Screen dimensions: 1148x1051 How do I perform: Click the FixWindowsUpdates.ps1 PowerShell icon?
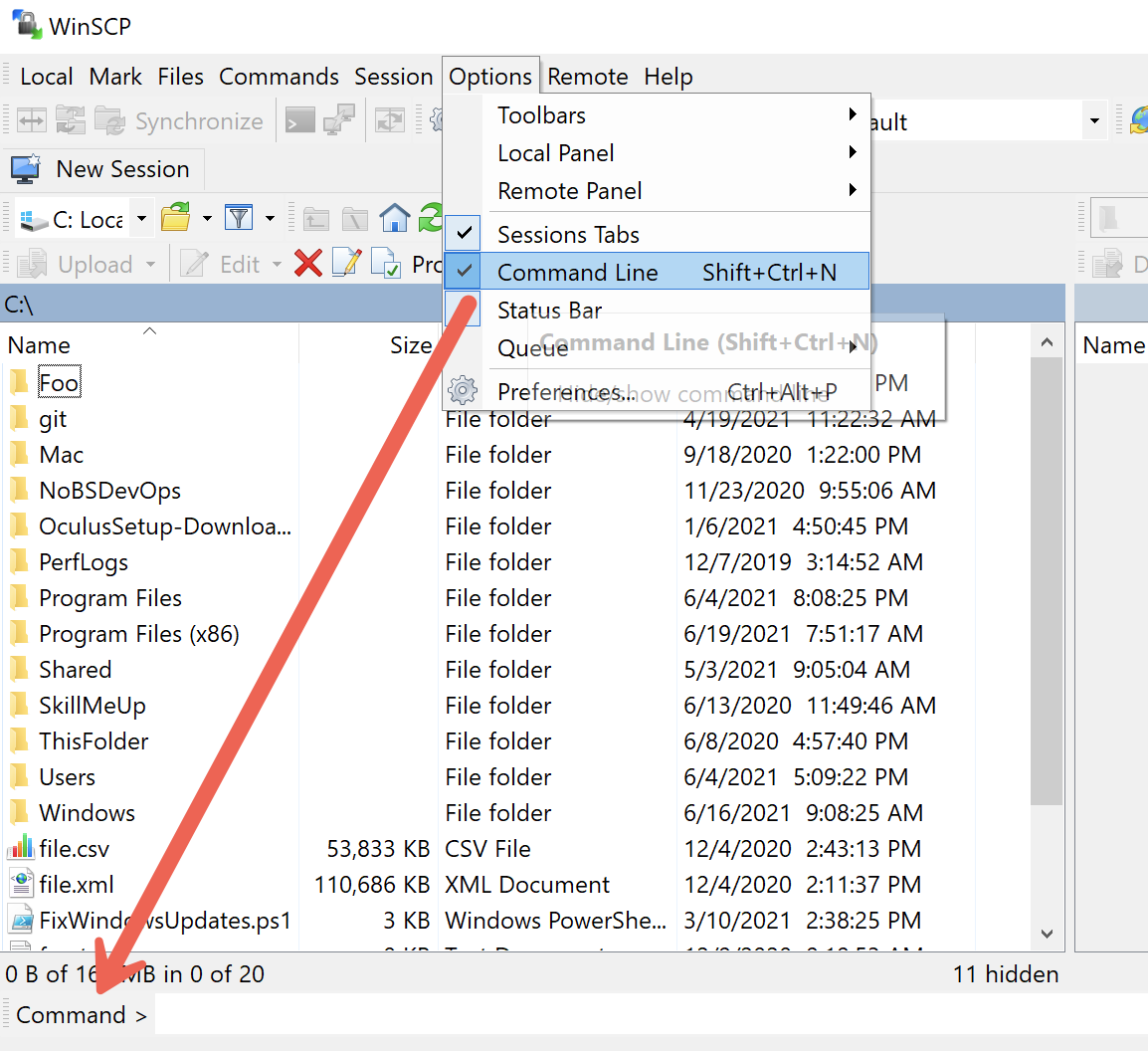point(21,920)
